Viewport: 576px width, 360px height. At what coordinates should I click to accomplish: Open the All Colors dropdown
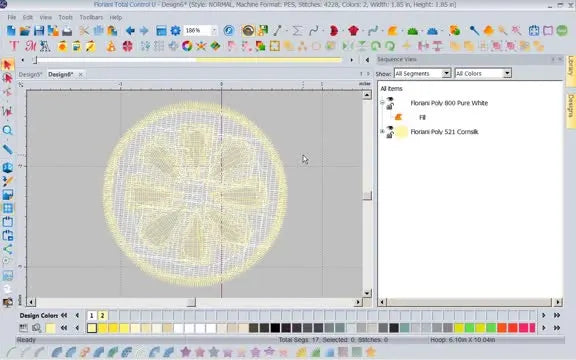pos(507,73)
